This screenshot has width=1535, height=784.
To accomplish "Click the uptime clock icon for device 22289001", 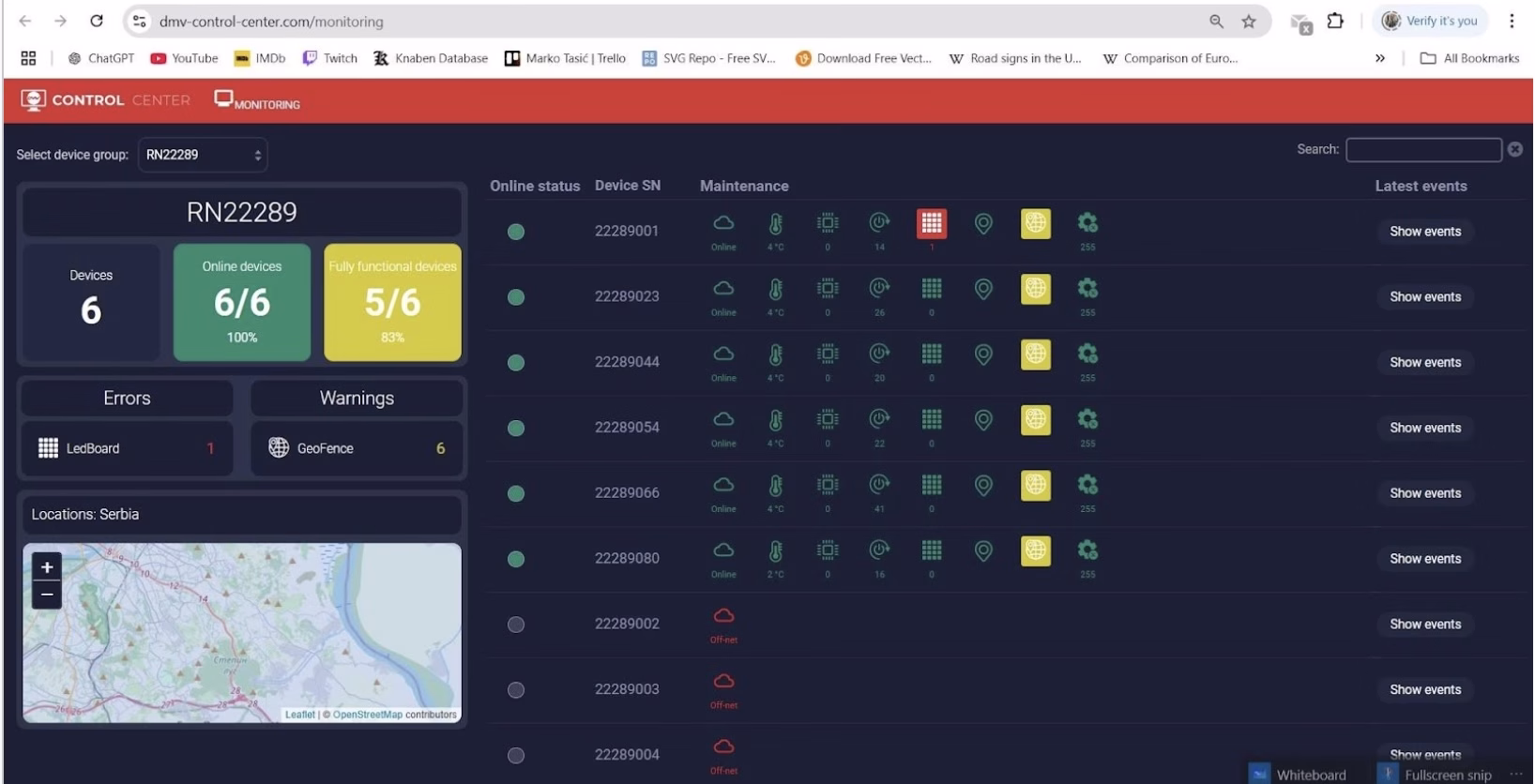I will click(879, 223).
